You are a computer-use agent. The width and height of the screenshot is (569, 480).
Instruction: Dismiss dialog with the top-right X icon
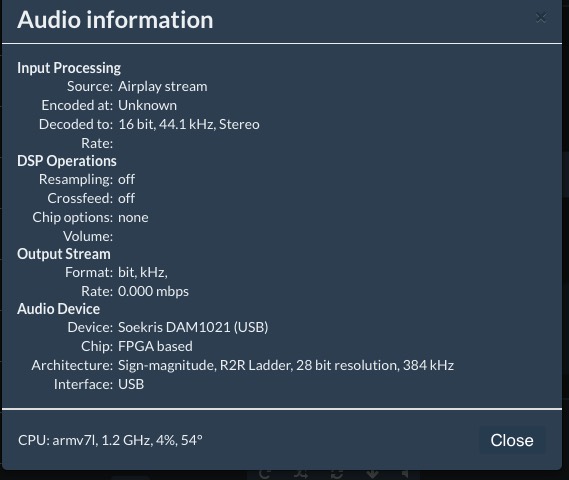(541, 17)
